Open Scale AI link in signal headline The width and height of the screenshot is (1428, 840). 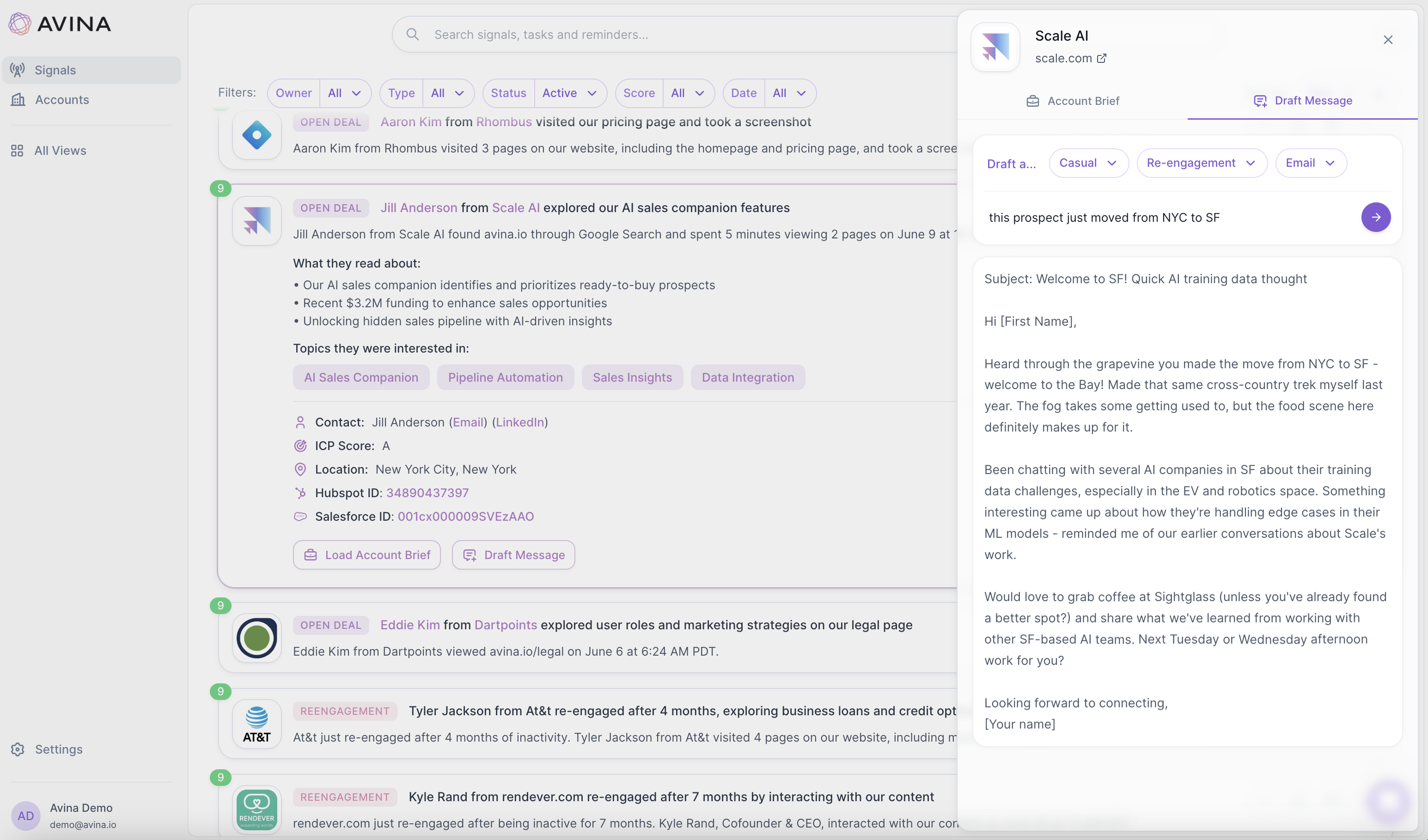516,208
